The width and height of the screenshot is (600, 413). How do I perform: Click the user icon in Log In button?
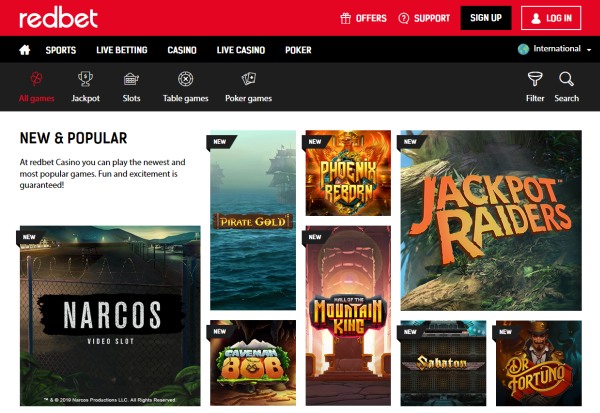(536, 18)
